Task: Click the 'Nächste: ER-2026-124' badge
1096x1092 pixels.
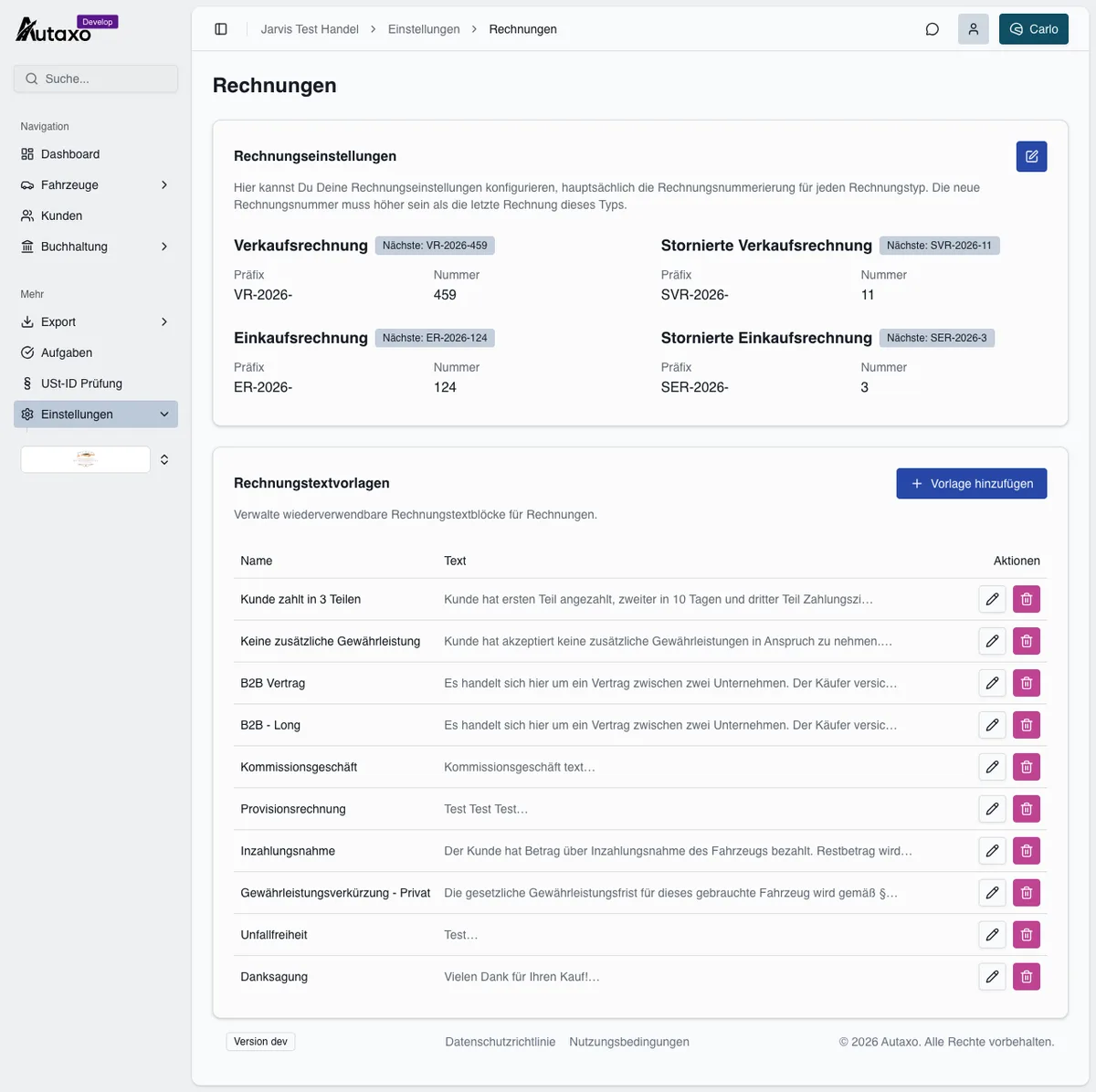Action: 435,338
